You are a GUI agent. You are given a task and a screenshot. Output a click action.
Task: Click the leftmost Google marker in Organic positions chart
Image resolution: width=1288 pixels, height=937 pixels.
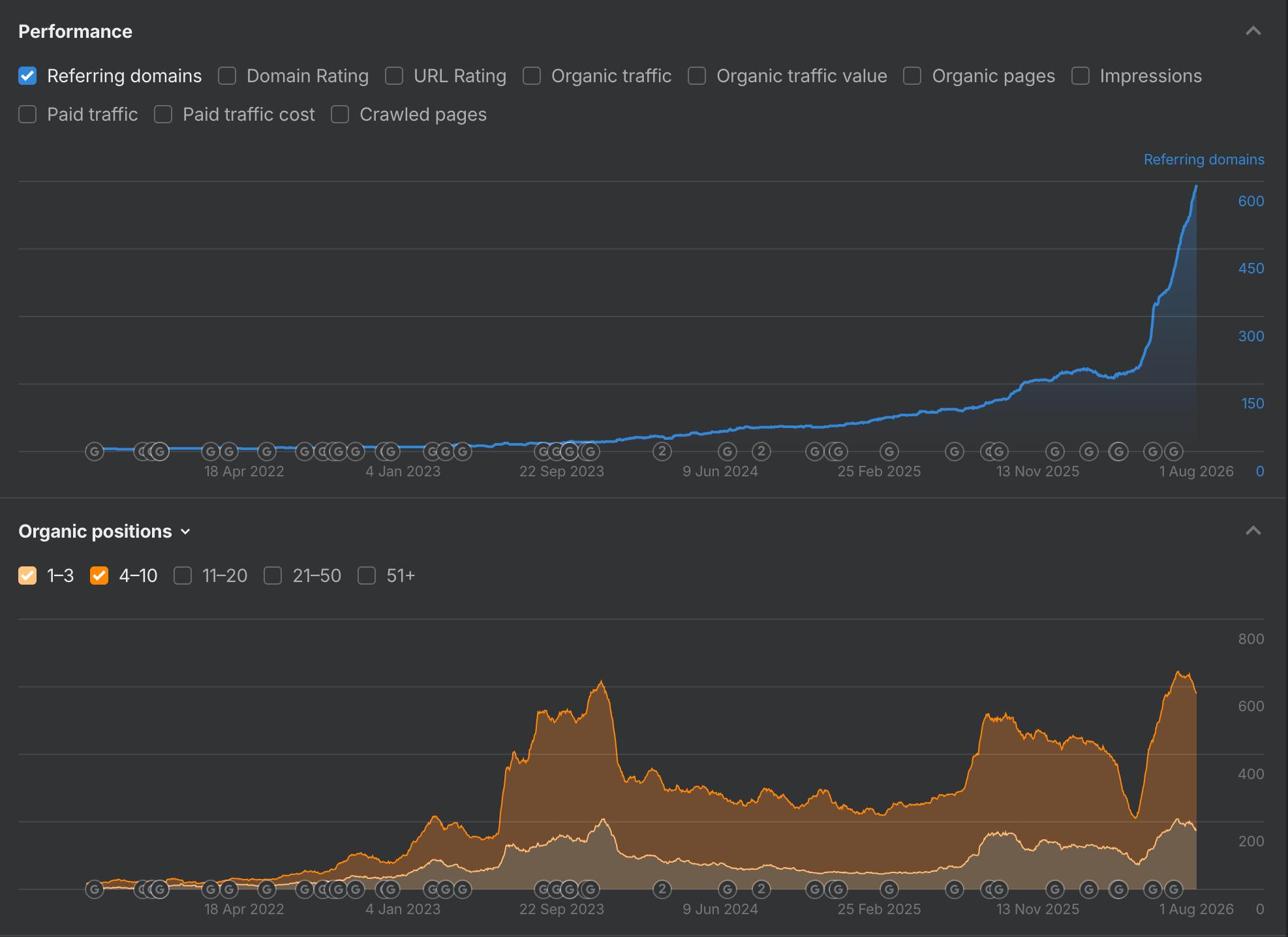point(95,889)
